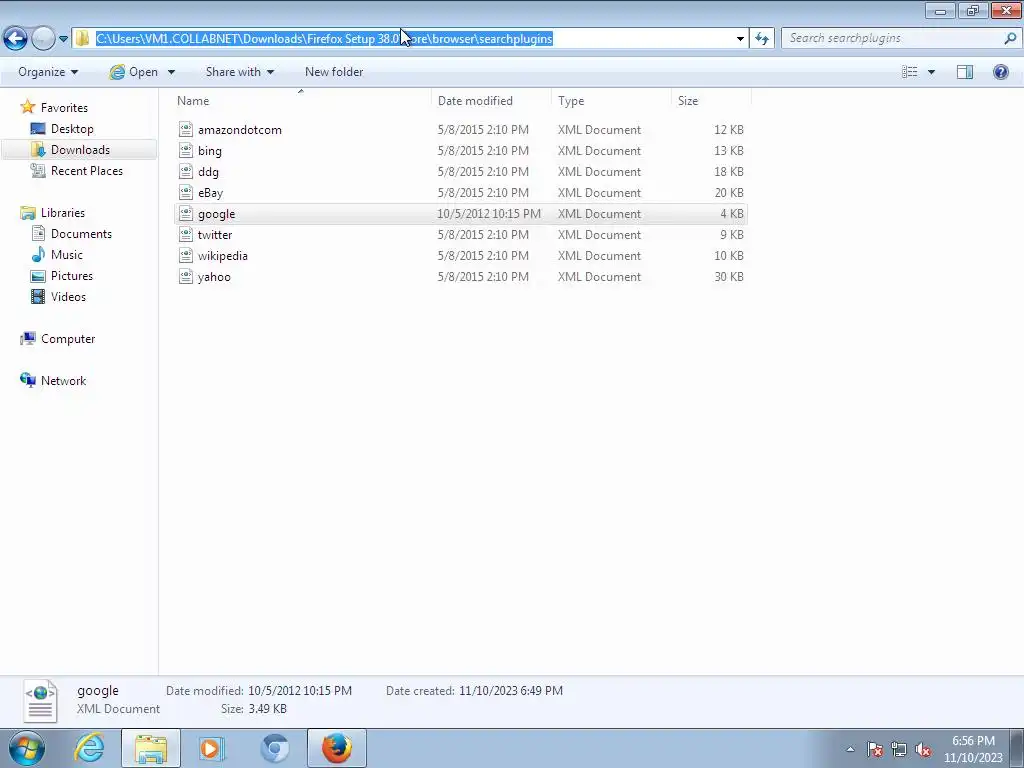Image resolution: width=1024 pixels, height=768 pixels.
Task: Open Chromium from the taskbar
Action: point(274,748)
